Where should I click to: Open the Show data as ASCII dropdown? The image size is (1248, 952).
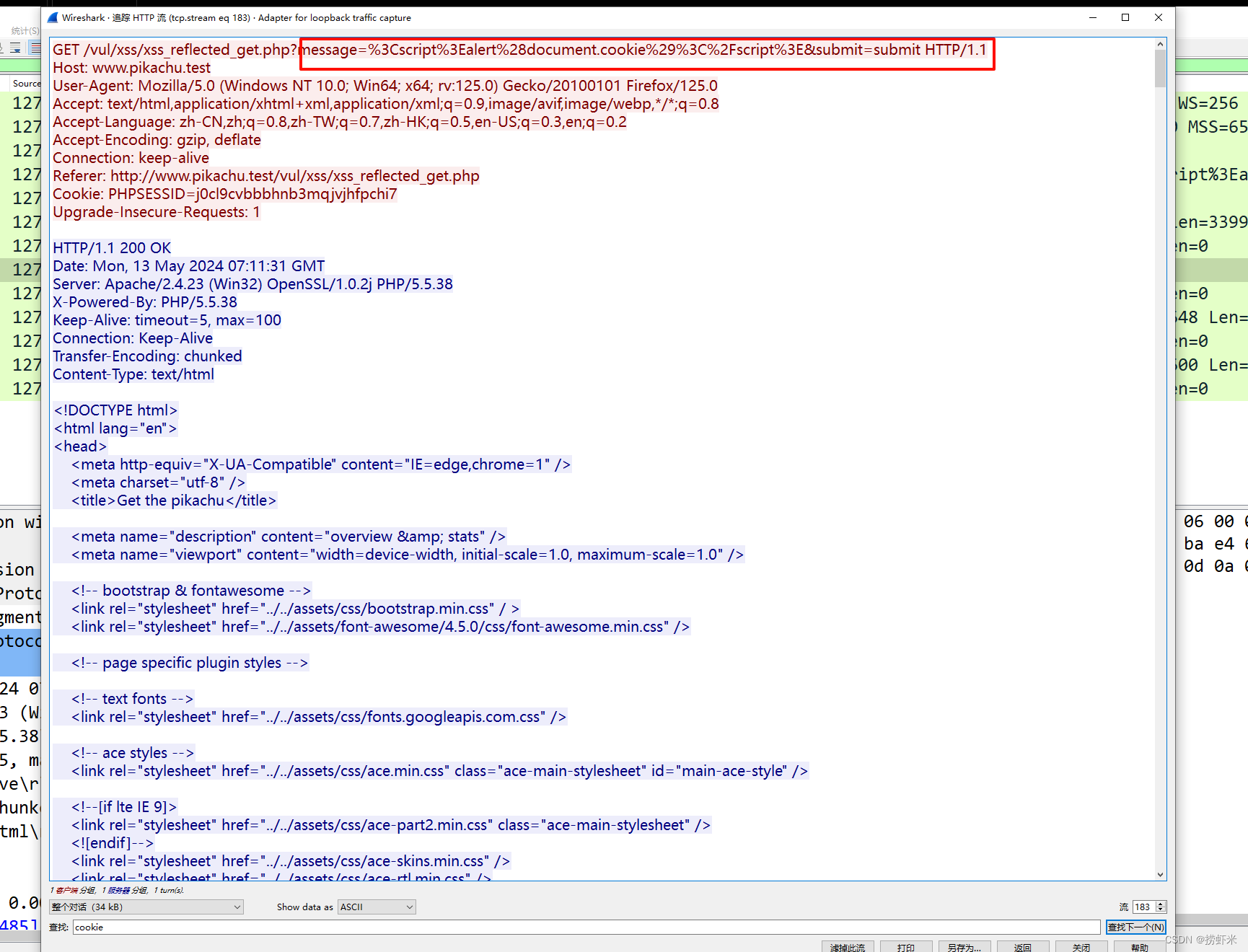tap(377, 907)
